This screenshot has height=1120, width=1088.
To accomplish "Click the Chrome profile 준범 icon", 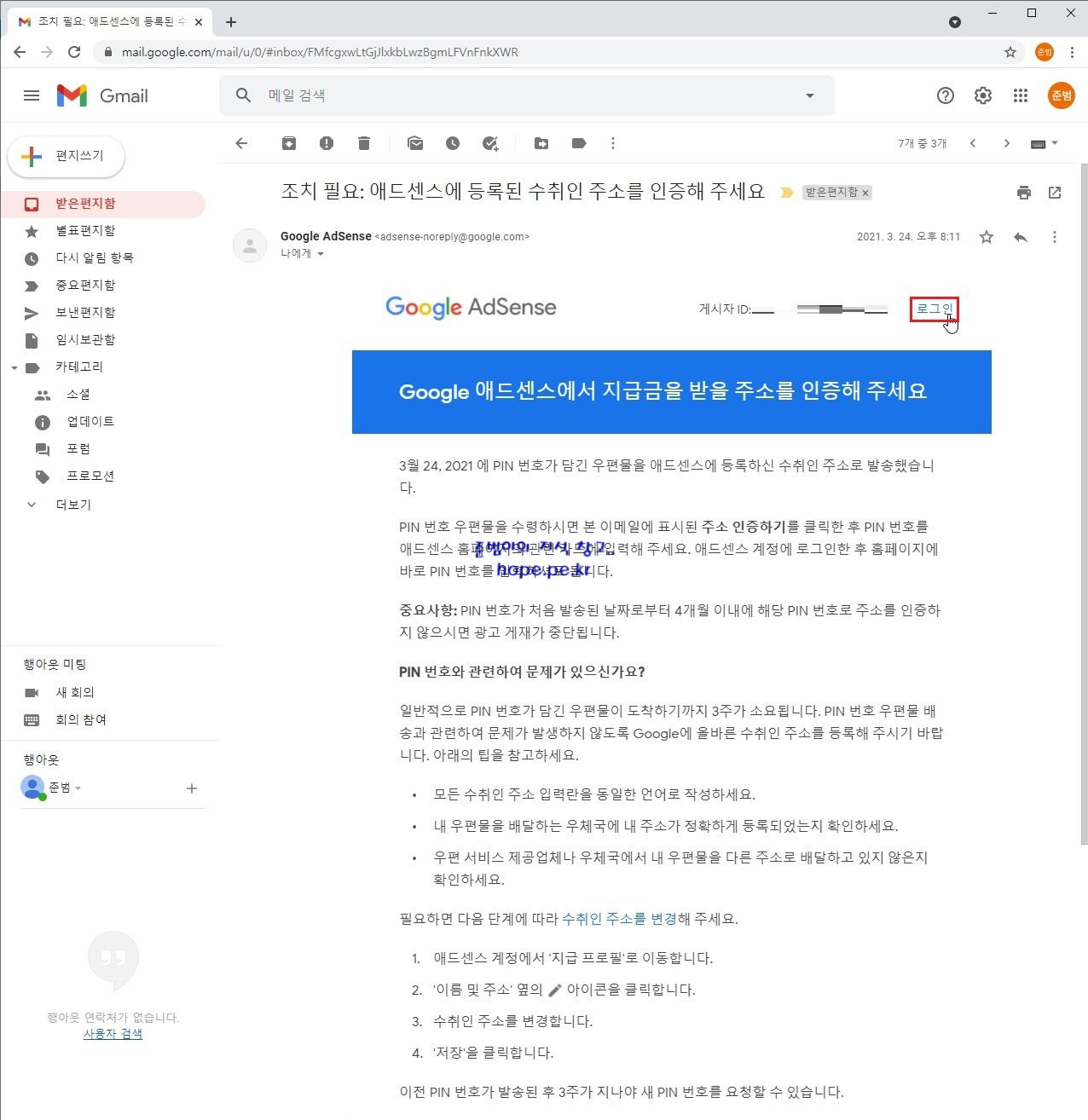I will point(1045,52).
